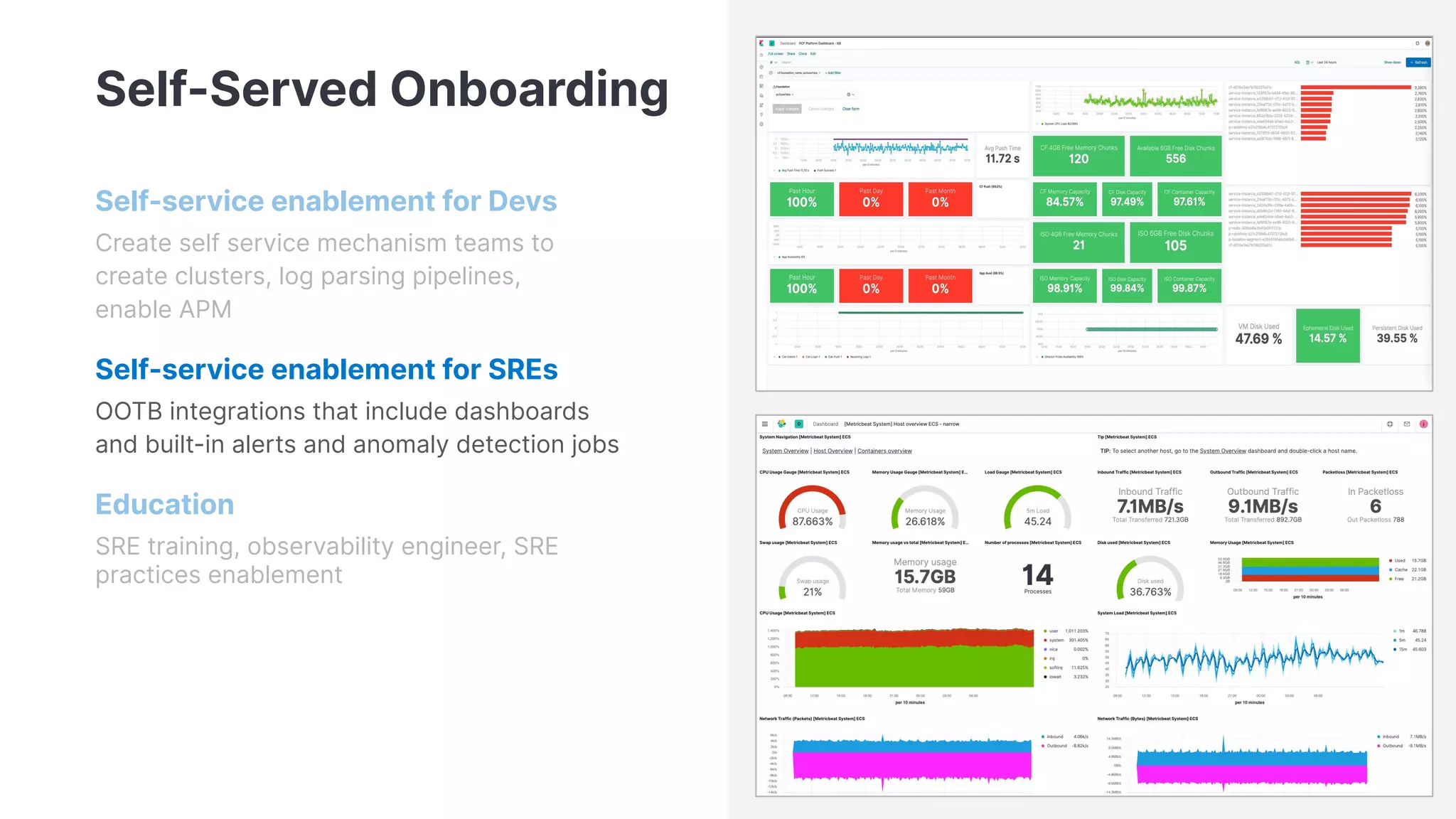This screenshot has width=1456, height=819.
Task: Click the Swap usage 21% gauge
Action: tap(812, 578)
